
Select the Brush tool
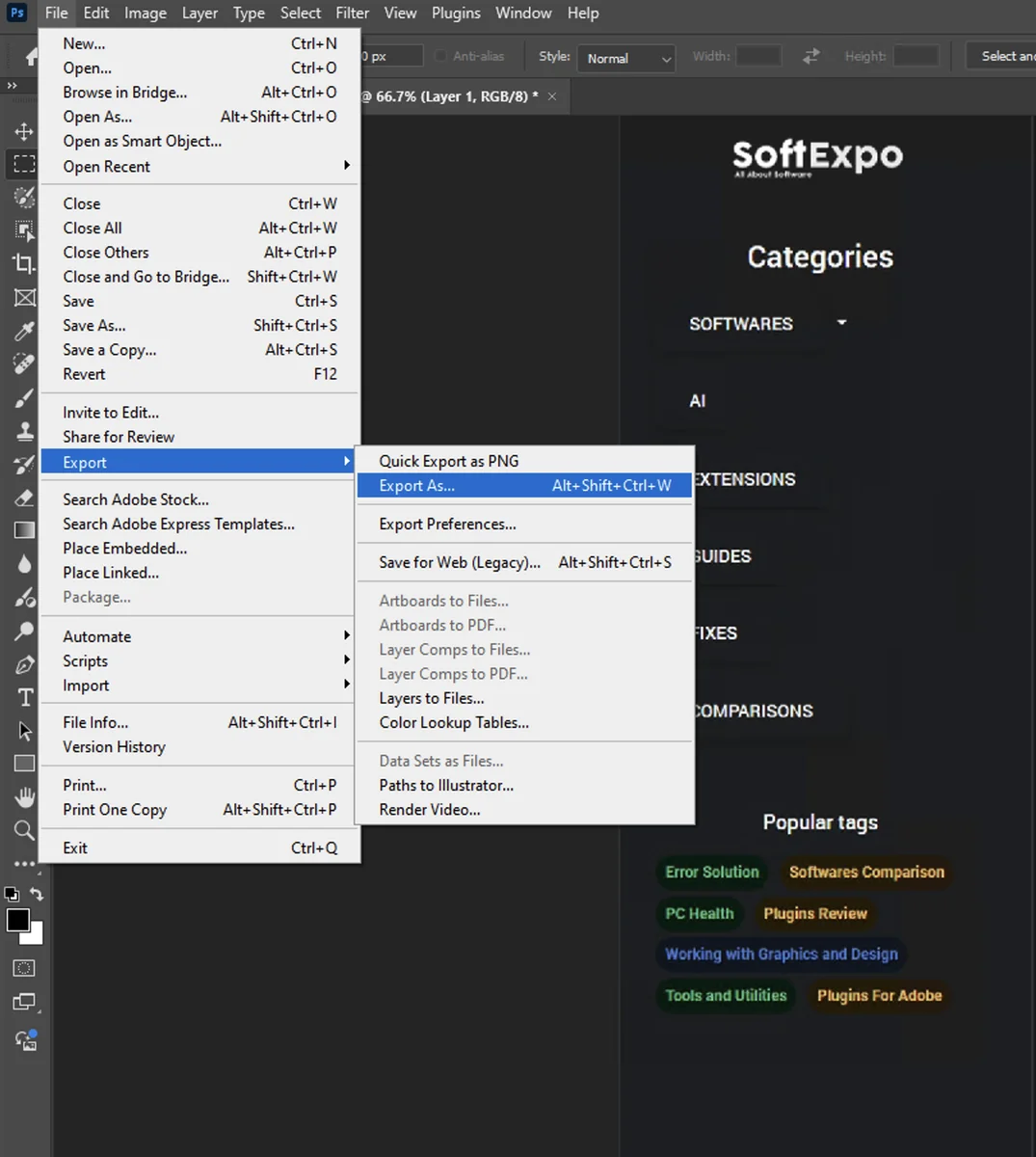click(23, 397)
